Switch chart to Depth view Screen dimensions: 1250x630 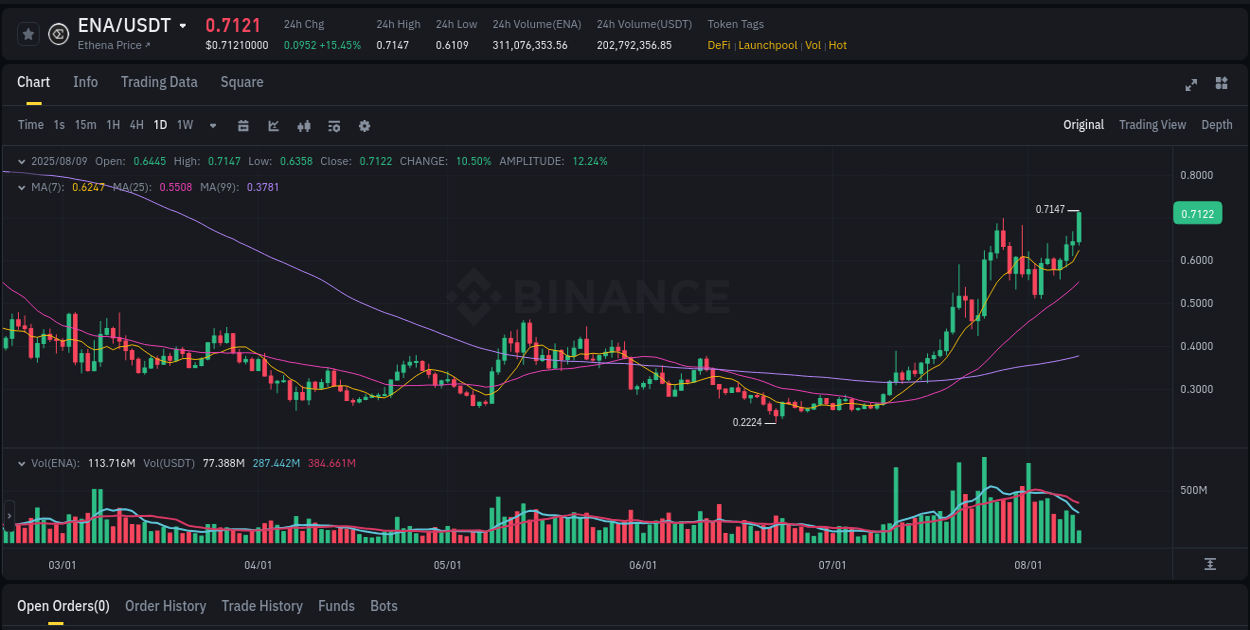[1216, 125]
